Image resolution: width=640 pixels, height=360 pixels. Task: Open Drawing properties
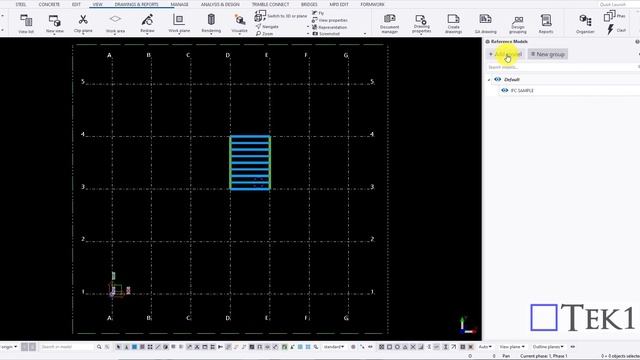[421, 24]
